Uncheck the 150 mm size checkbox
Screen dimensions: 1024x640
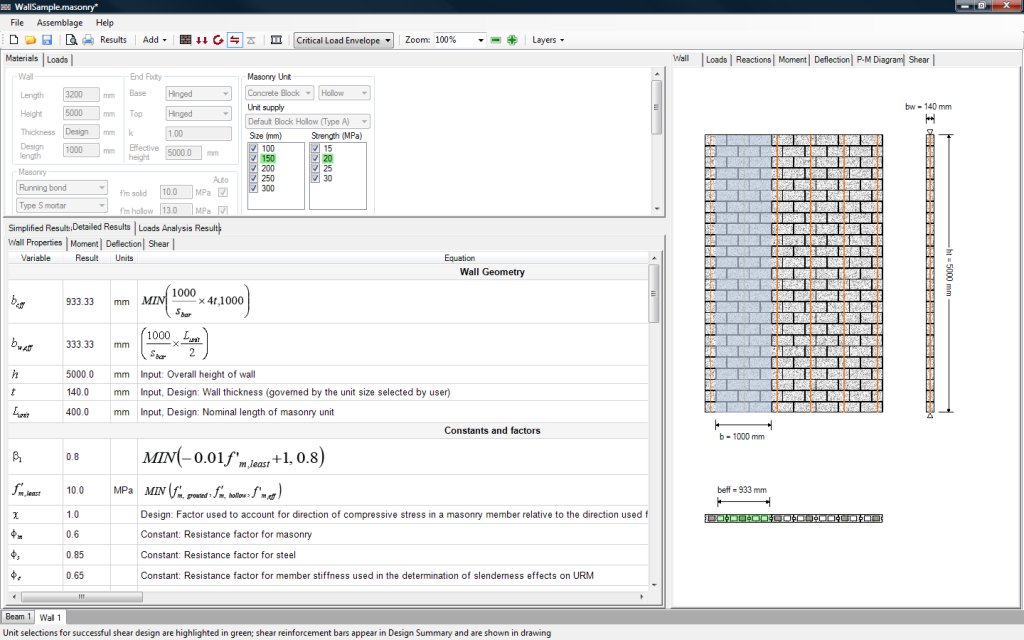coord(254,158)
